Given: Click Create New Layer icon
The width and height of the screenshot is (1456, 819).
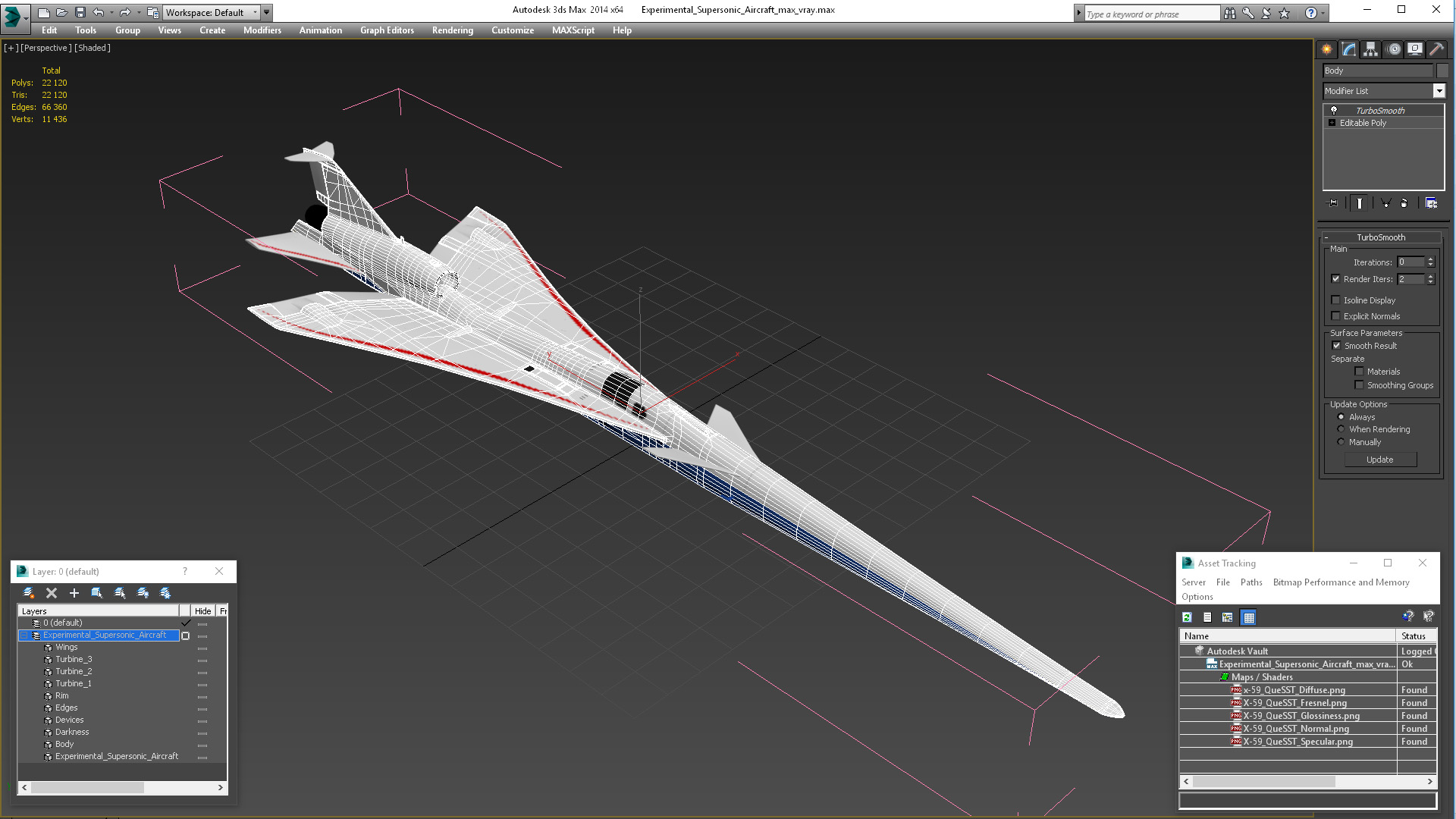Looking at the screenshot, I should click(x=29, y=593).
